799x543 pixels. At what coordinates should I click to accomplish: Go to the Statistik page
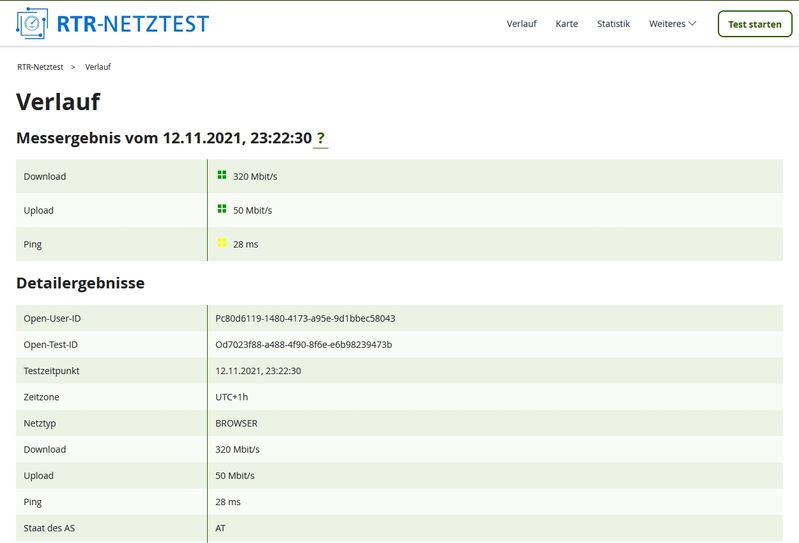613,24
